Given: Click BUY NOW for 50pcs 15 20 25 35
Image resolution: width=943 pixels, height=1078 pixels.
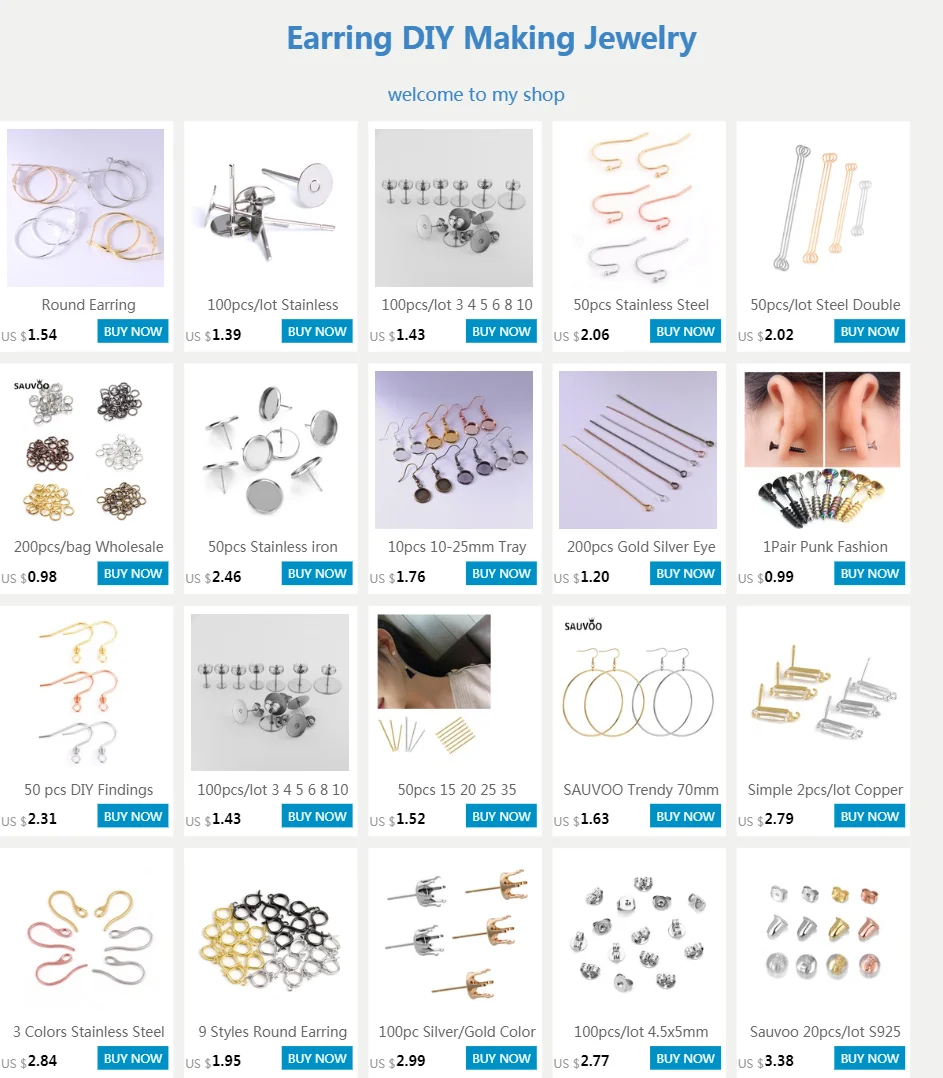Looking at the screenshot, I should (x=501, y=816).
